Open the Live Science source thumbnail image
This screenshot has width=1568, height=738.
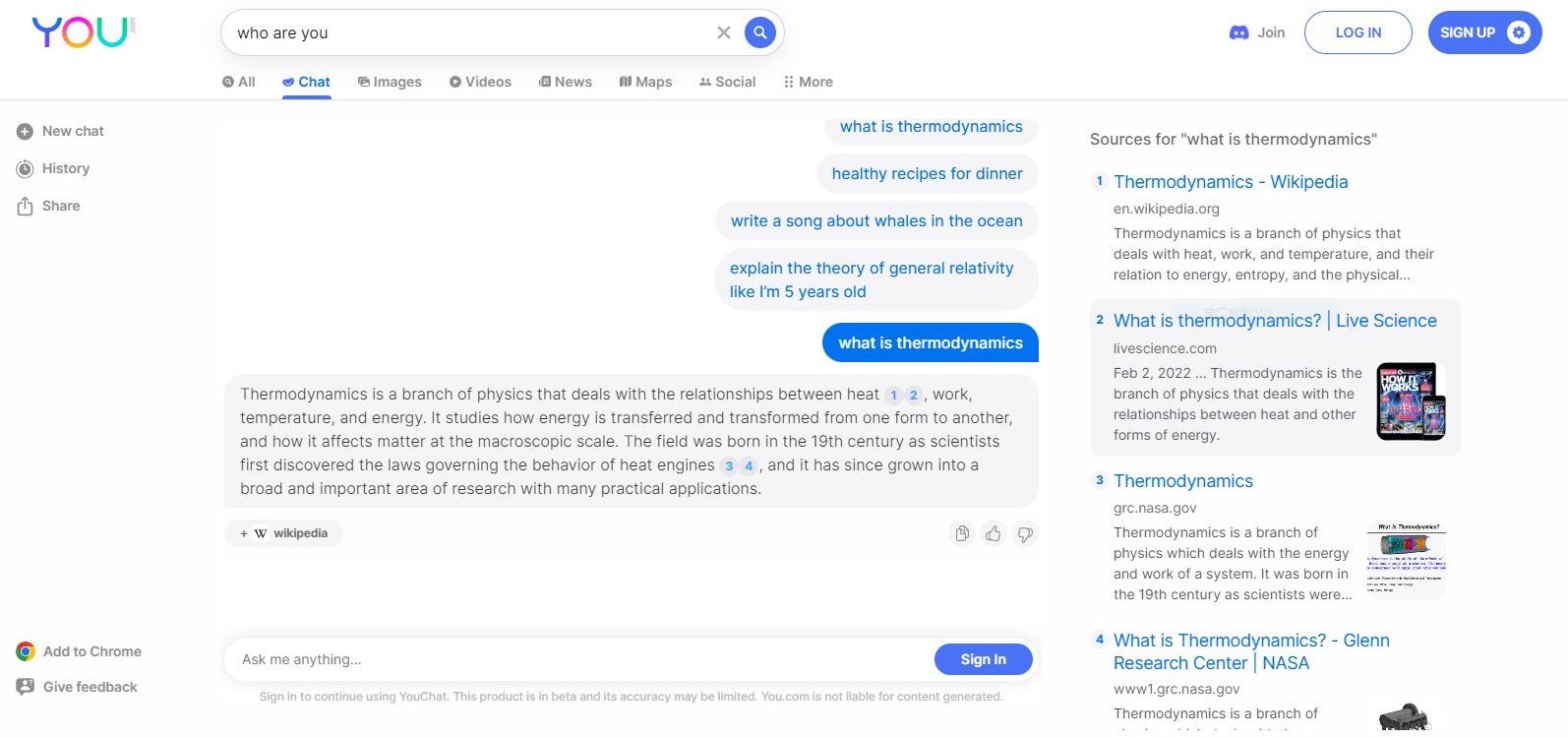pyautogui.click(x=1411, y=401)
